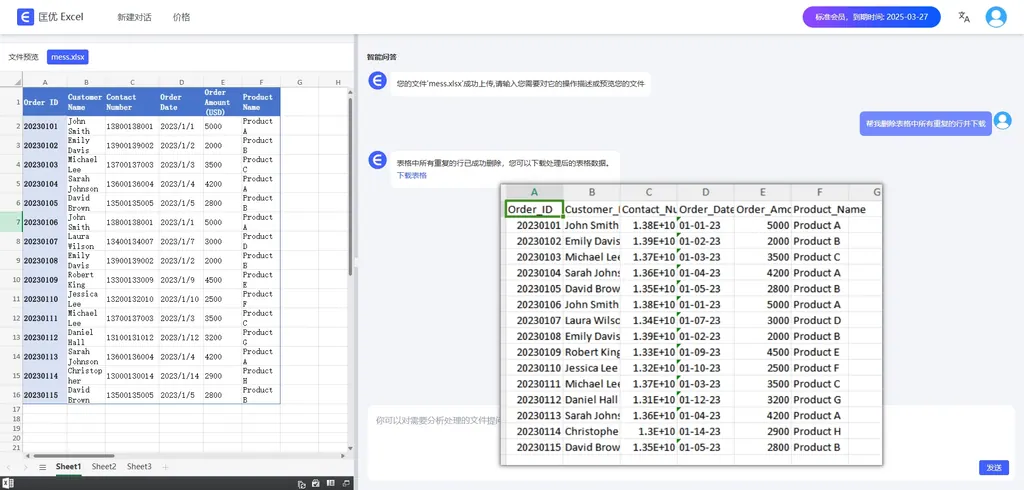Open the user profile avatar

(995, 17)
